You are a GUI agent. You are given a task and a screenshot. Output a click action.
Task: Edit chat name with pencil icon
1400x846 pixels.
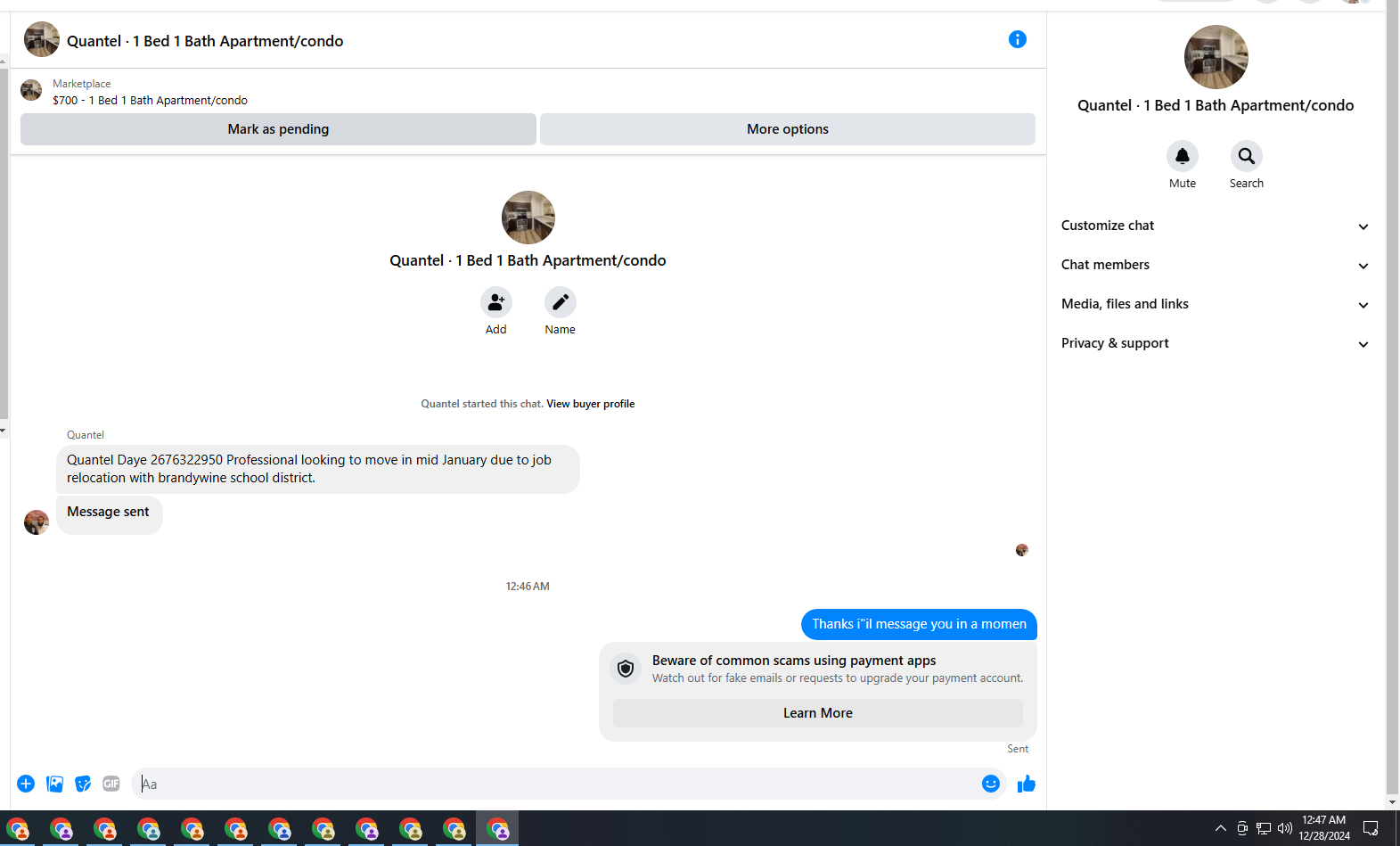[x=560, y=302]
